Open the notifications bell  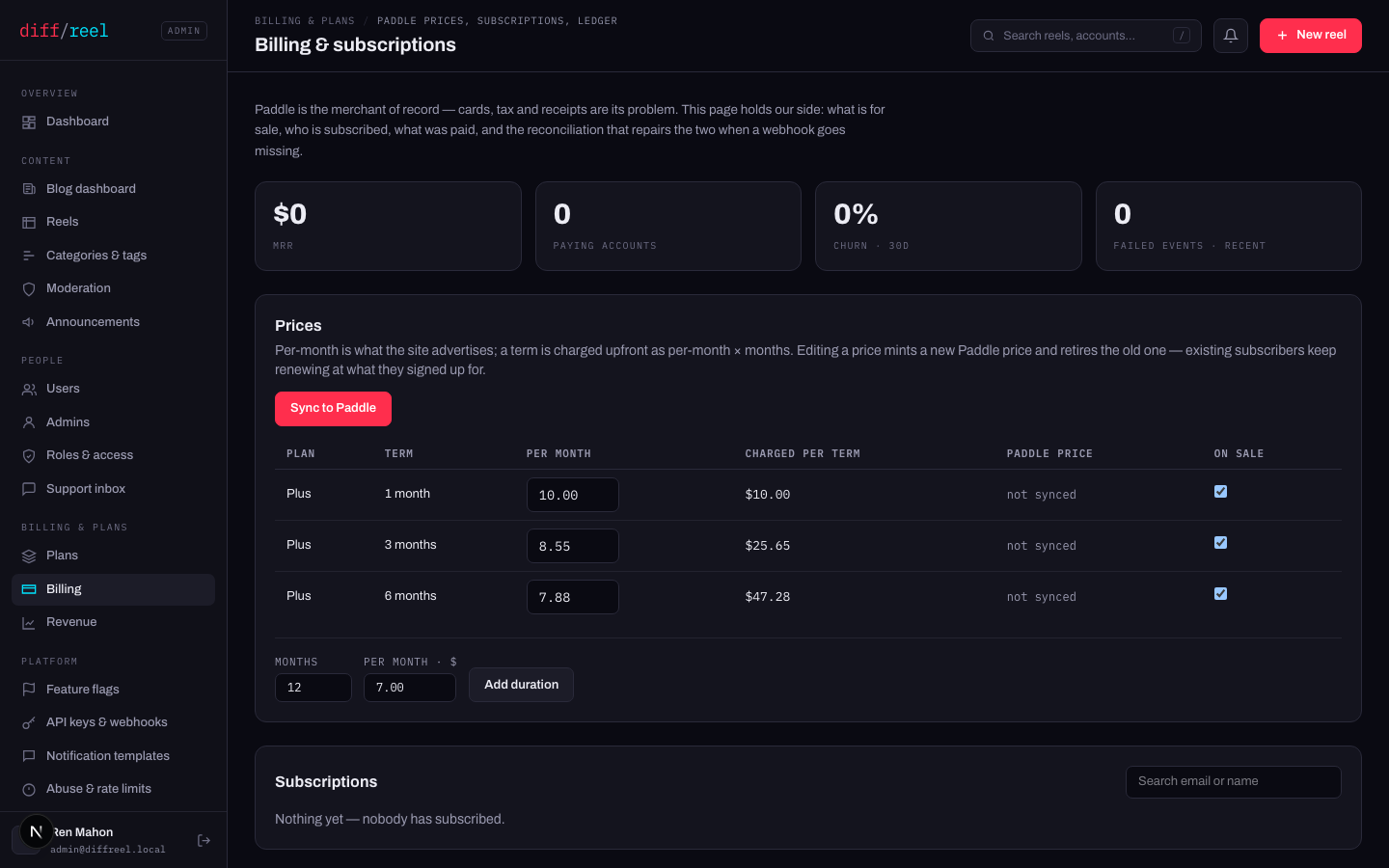click(x=1231, y=36)
